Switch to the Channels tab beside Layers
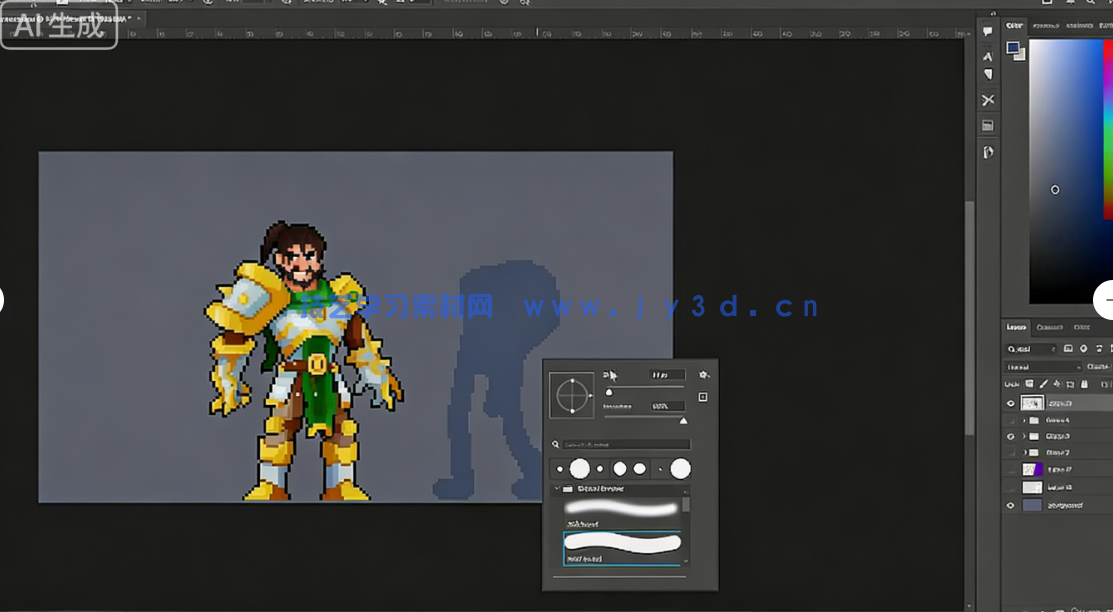This screenshot has width=1113, height=612. (x=1049, y=327)
